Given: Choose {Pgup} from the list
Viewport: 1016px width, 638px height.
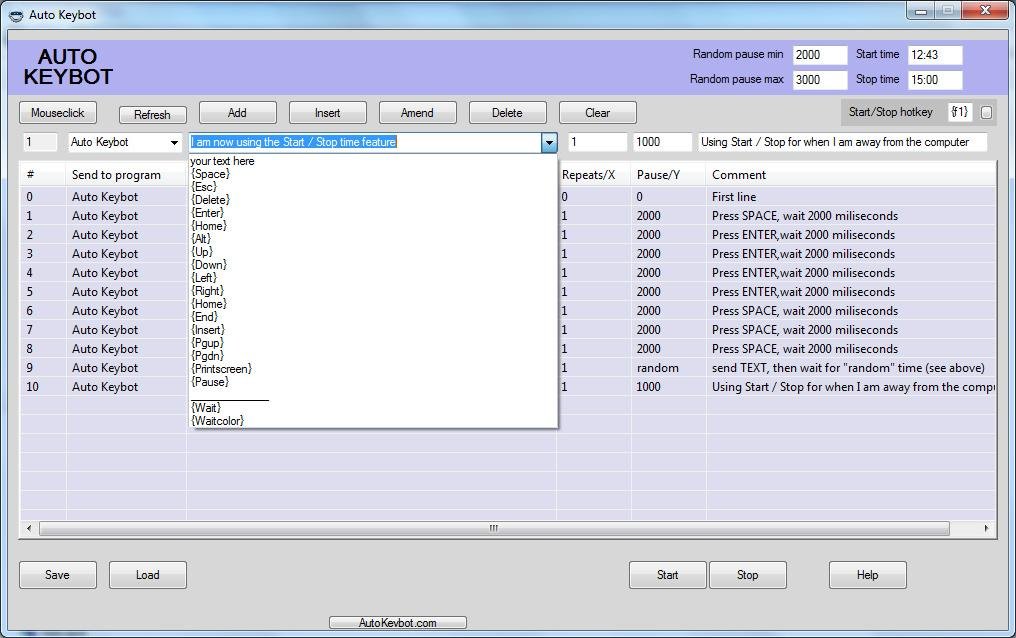Looking at the screenshot, I should pos(207,343).
